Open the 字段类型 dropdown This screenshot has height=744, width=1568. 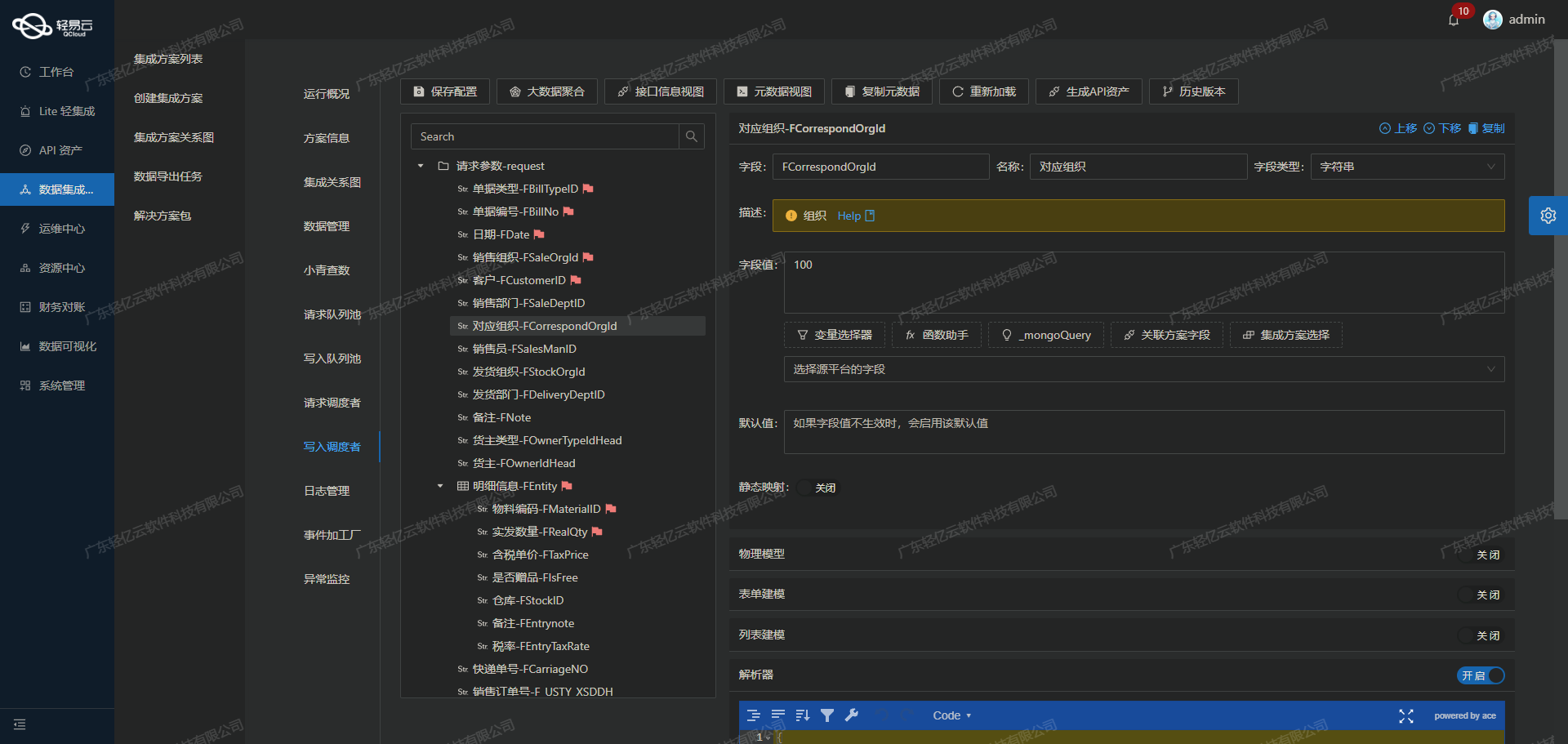1408,167
